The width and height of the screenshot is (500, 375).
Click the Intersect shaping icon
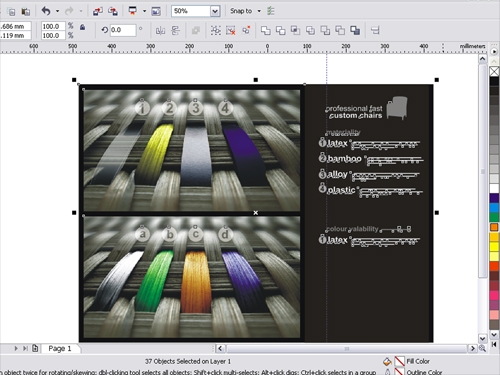tap(295, 31)
